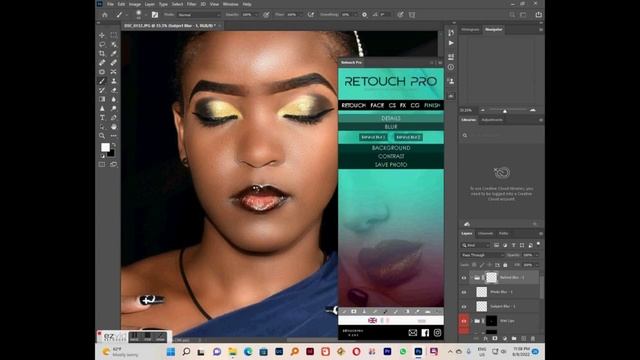Screen dimensions: 640x360
Task: Select the Hand tool
Action: coord(113,127)
